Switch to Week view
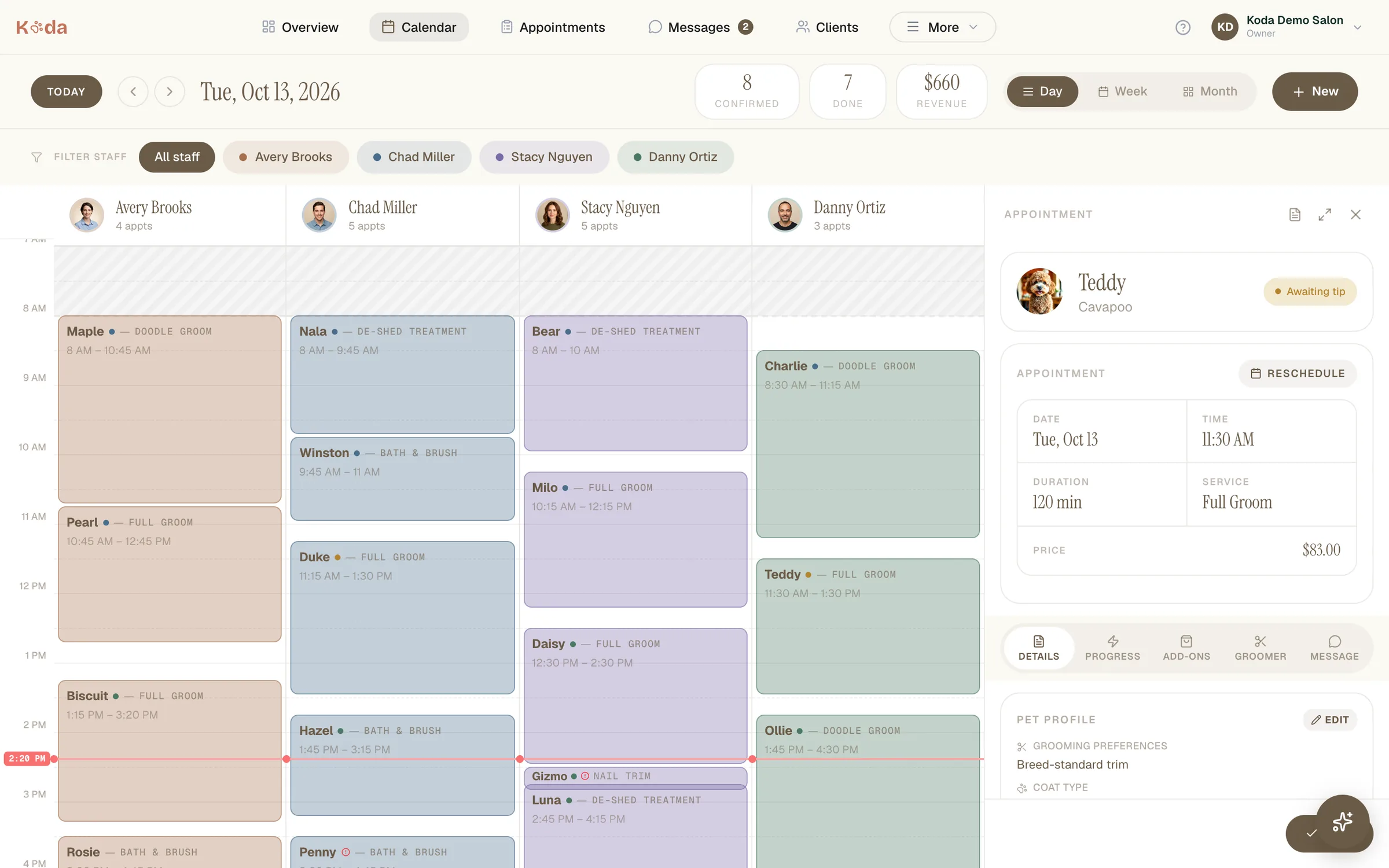Screen dimensions: 1389x868 coord(1122,91)
